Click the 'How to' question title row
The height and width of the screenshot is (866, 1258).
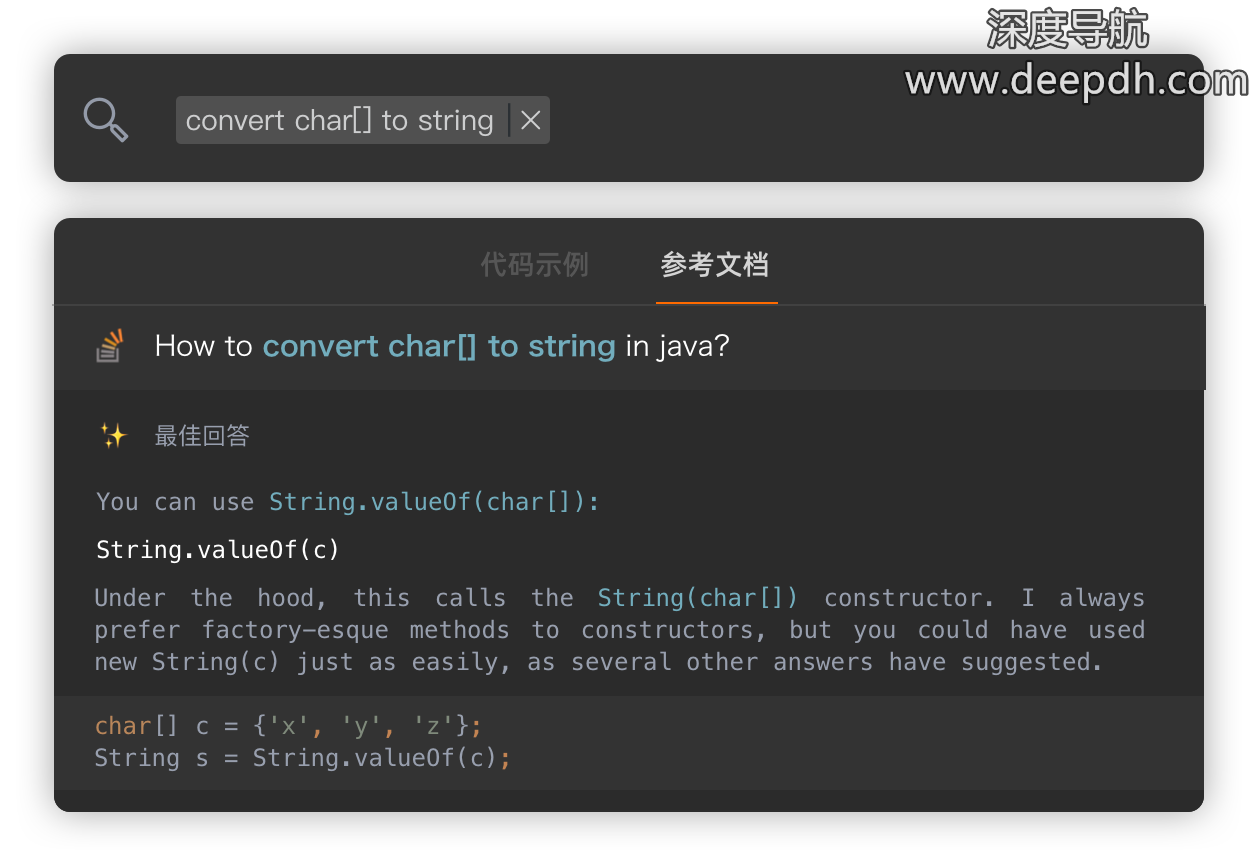(x=629, y=347)
